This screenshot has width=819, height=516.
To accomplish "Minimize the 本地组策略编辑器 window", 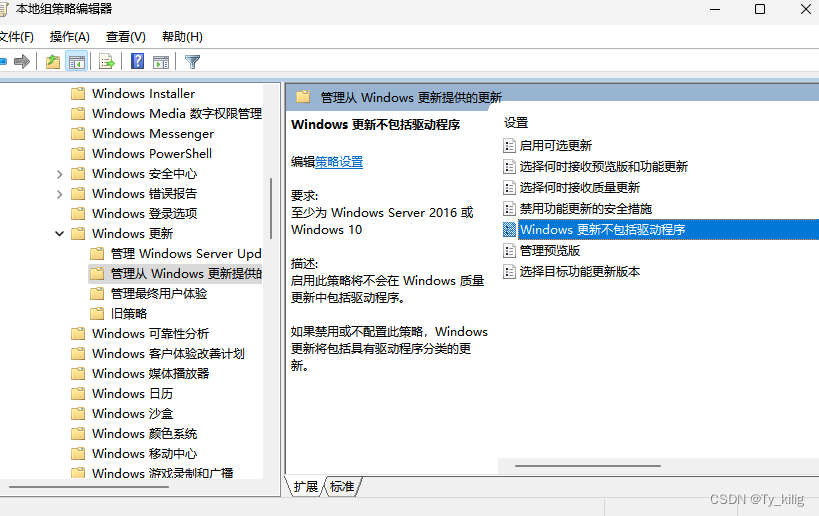I will [715, 9].
